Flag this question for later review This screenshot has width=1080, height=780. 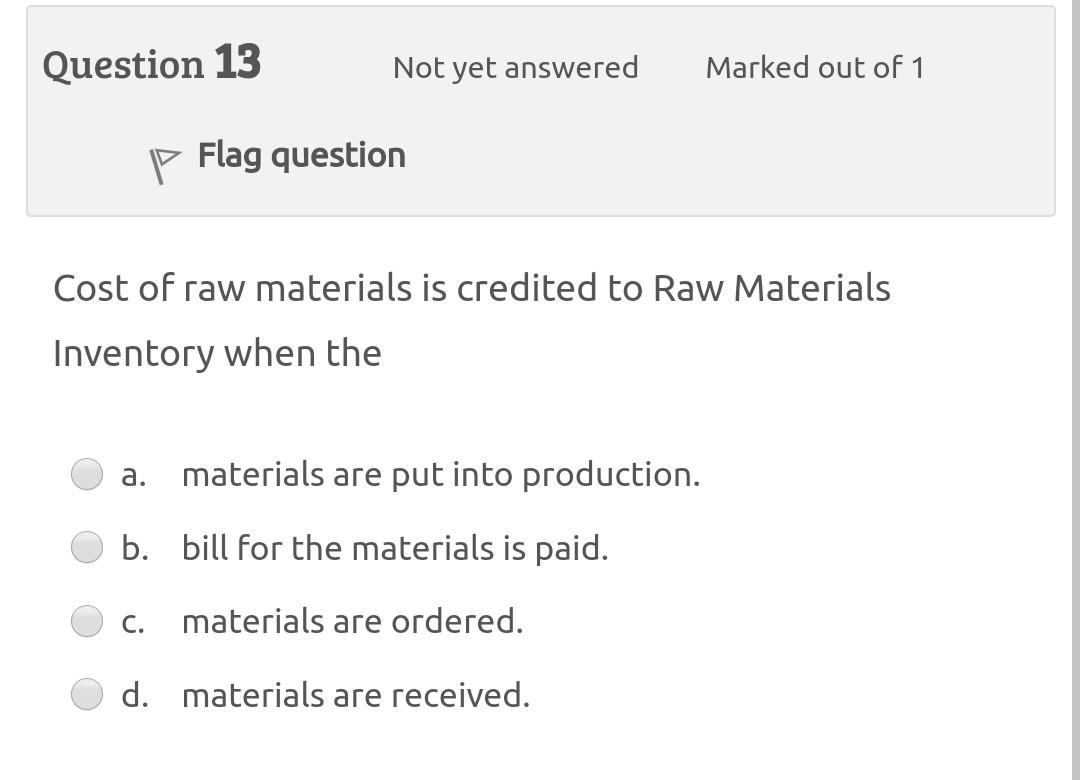tap(300, 155)
